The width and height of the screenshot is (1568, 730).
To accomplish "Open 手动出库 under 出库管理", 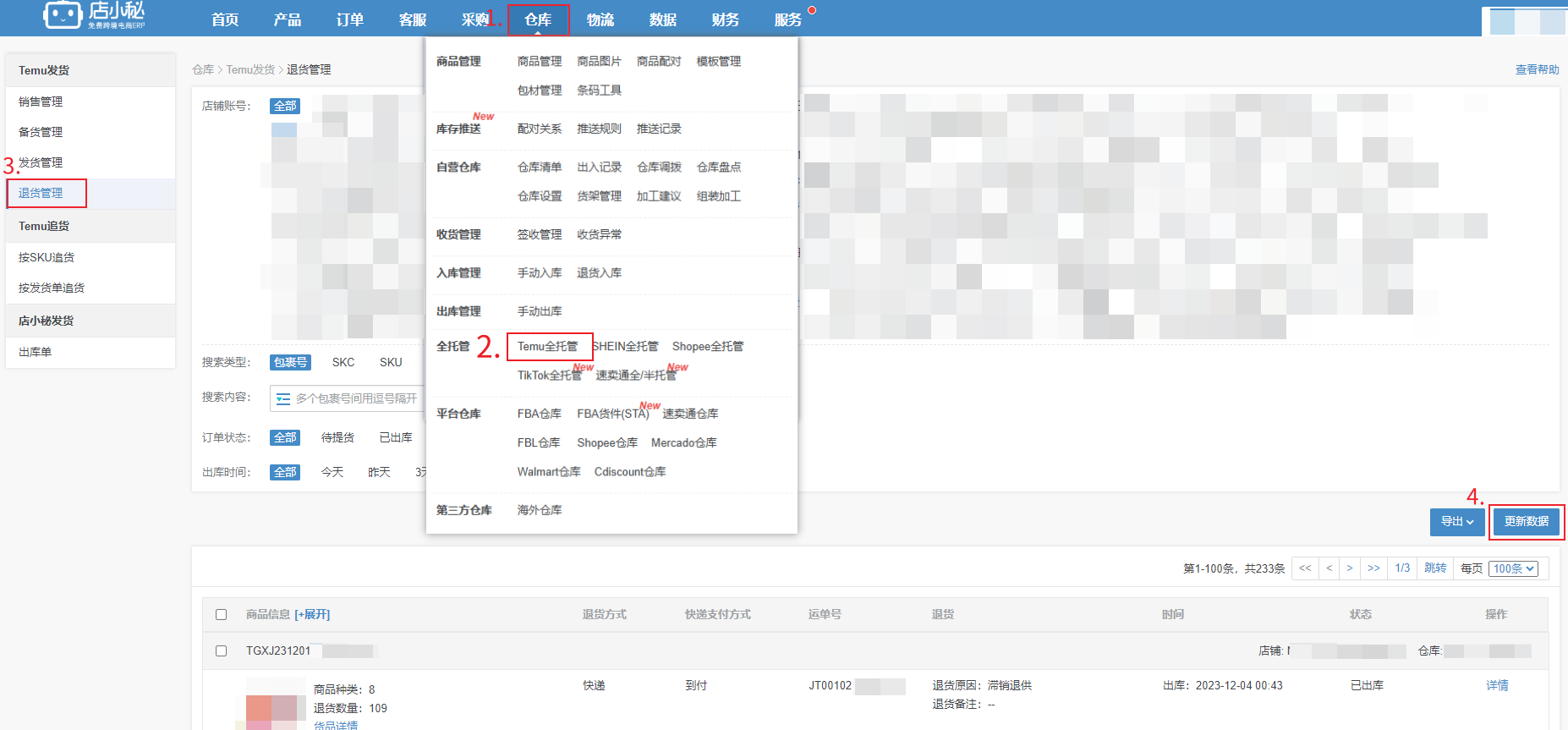I will point(540,312).
